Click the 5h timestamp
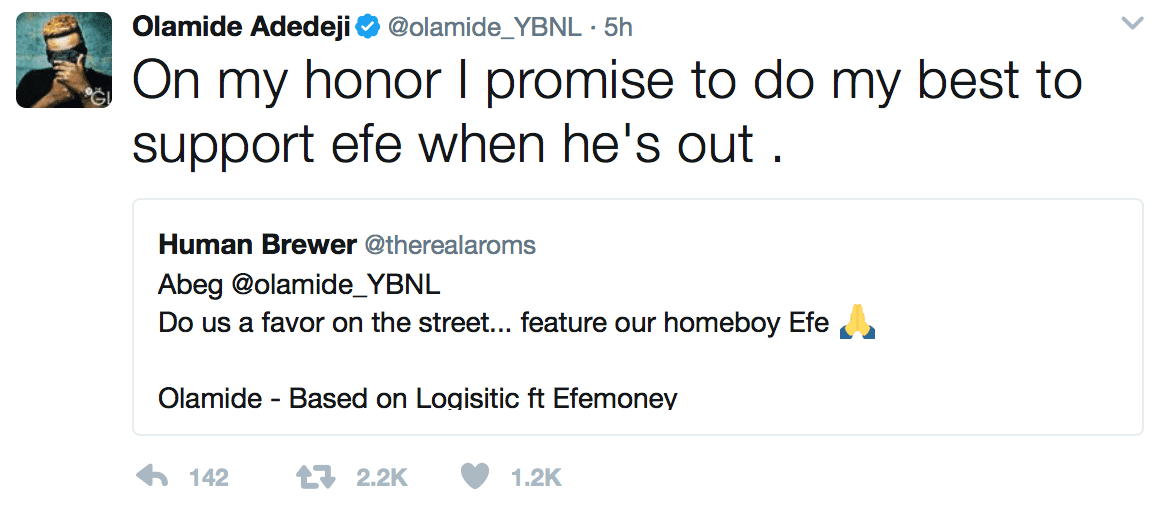 click(617, 27)
